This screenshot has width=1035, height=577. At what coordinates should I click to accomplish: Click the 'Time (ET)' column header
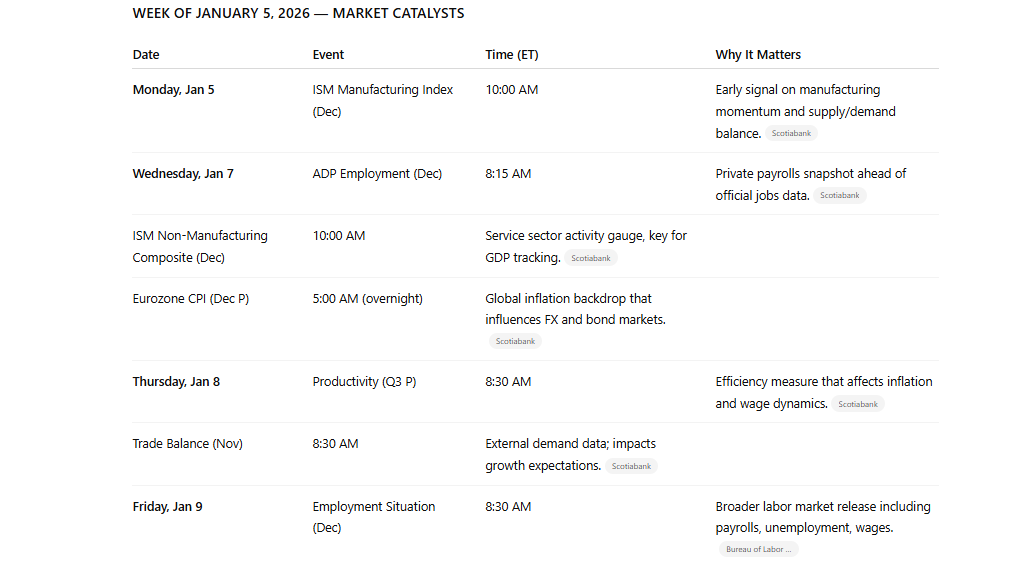click(x=512, y=55)
